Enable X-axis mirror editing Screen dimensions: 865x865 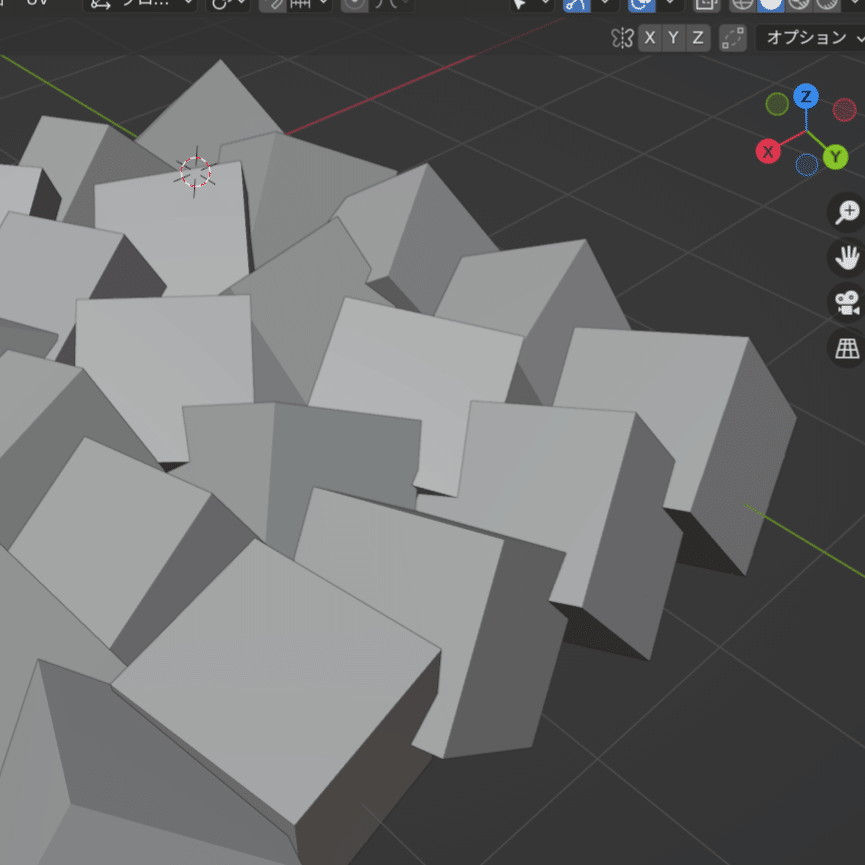648,38
